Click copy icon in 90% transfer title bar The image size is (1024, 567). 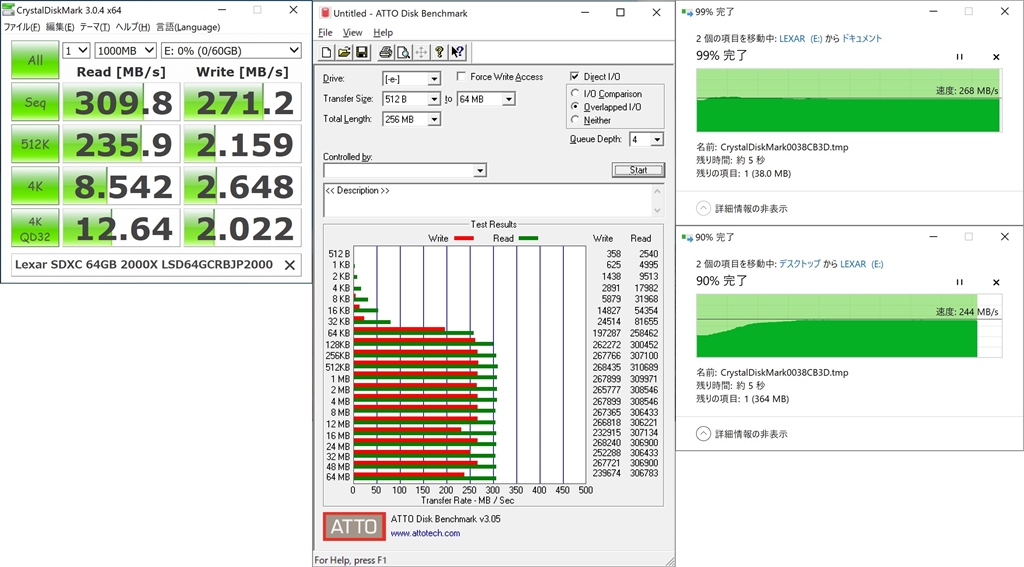687,238
